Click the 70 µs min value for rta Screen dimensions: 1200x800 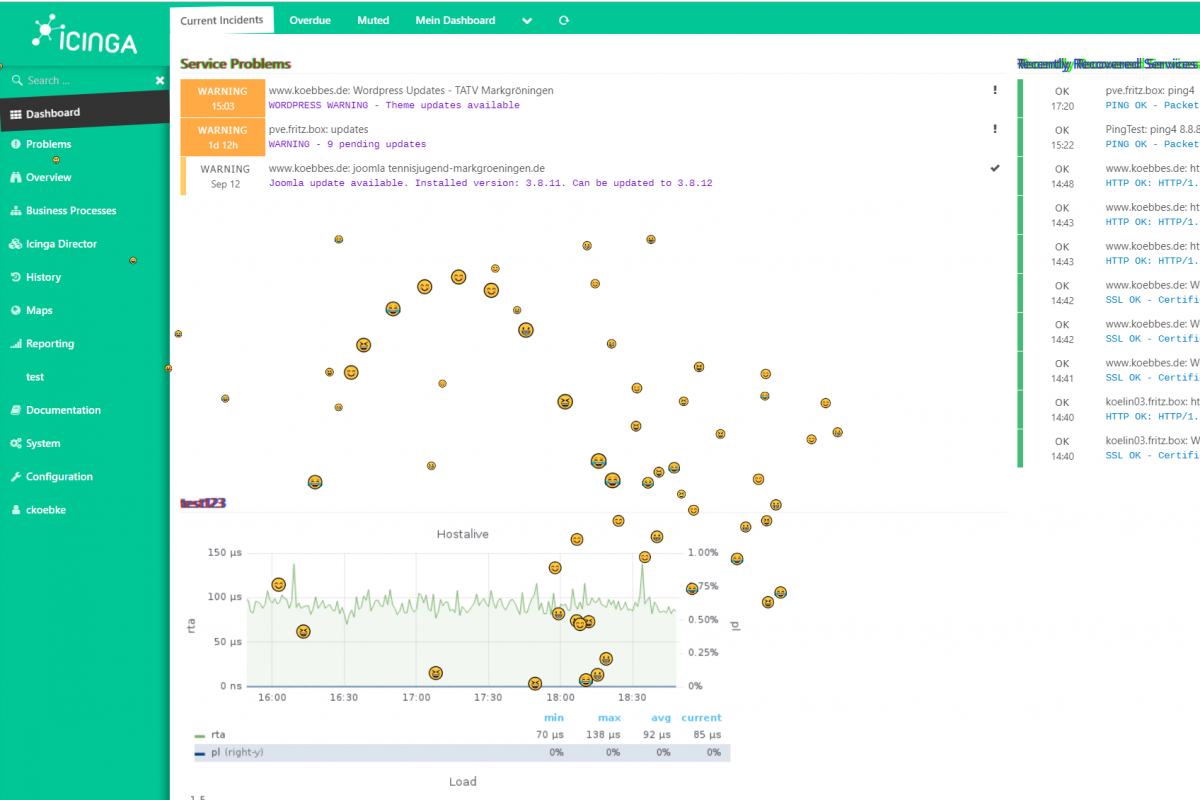tap(551, 735)
